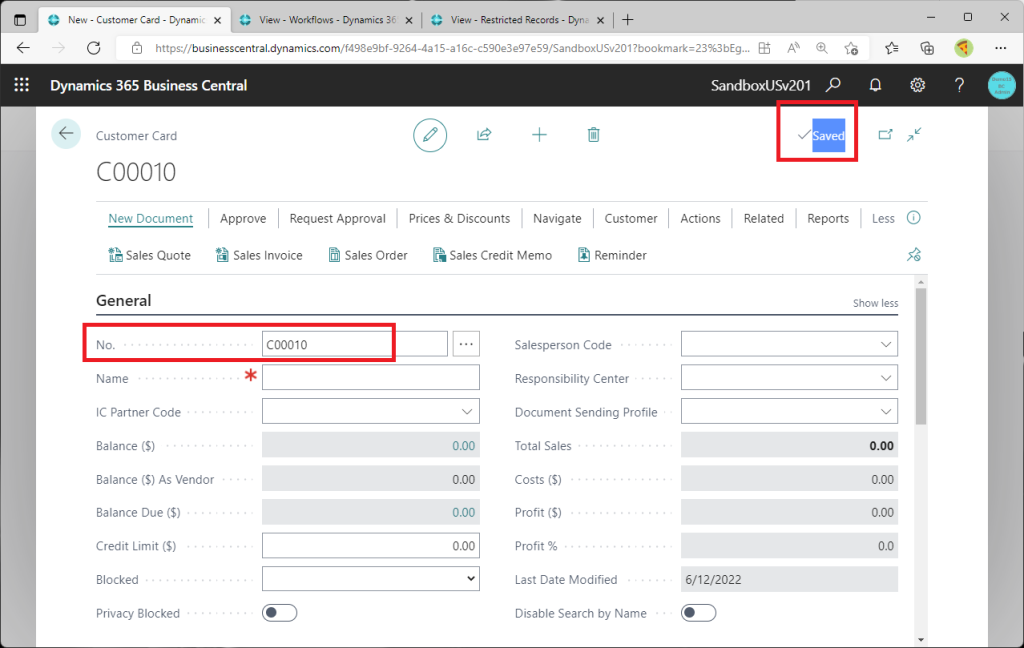Open the Responsibility Center dropdown

click(886, 378)
